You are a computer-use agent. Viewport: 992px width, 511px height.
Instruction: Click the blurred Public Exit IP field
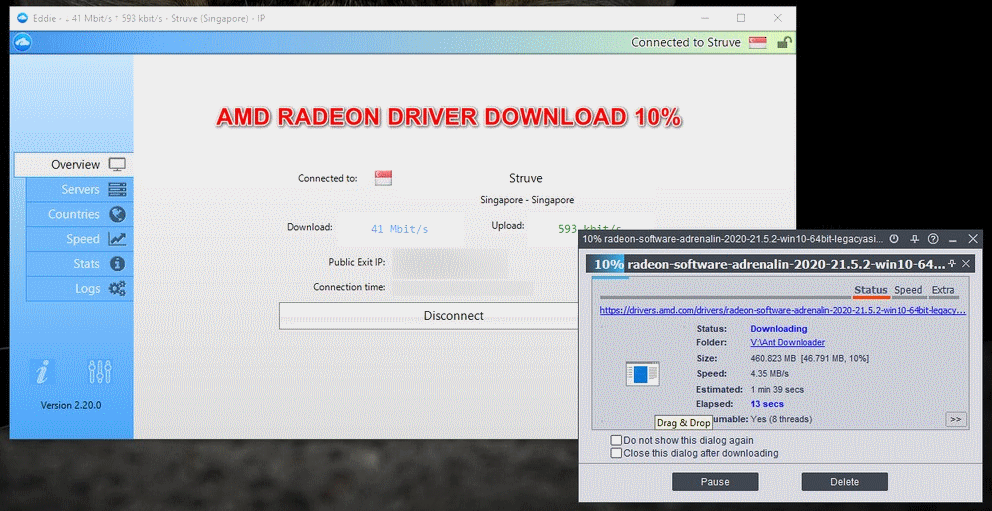[450, 262]
